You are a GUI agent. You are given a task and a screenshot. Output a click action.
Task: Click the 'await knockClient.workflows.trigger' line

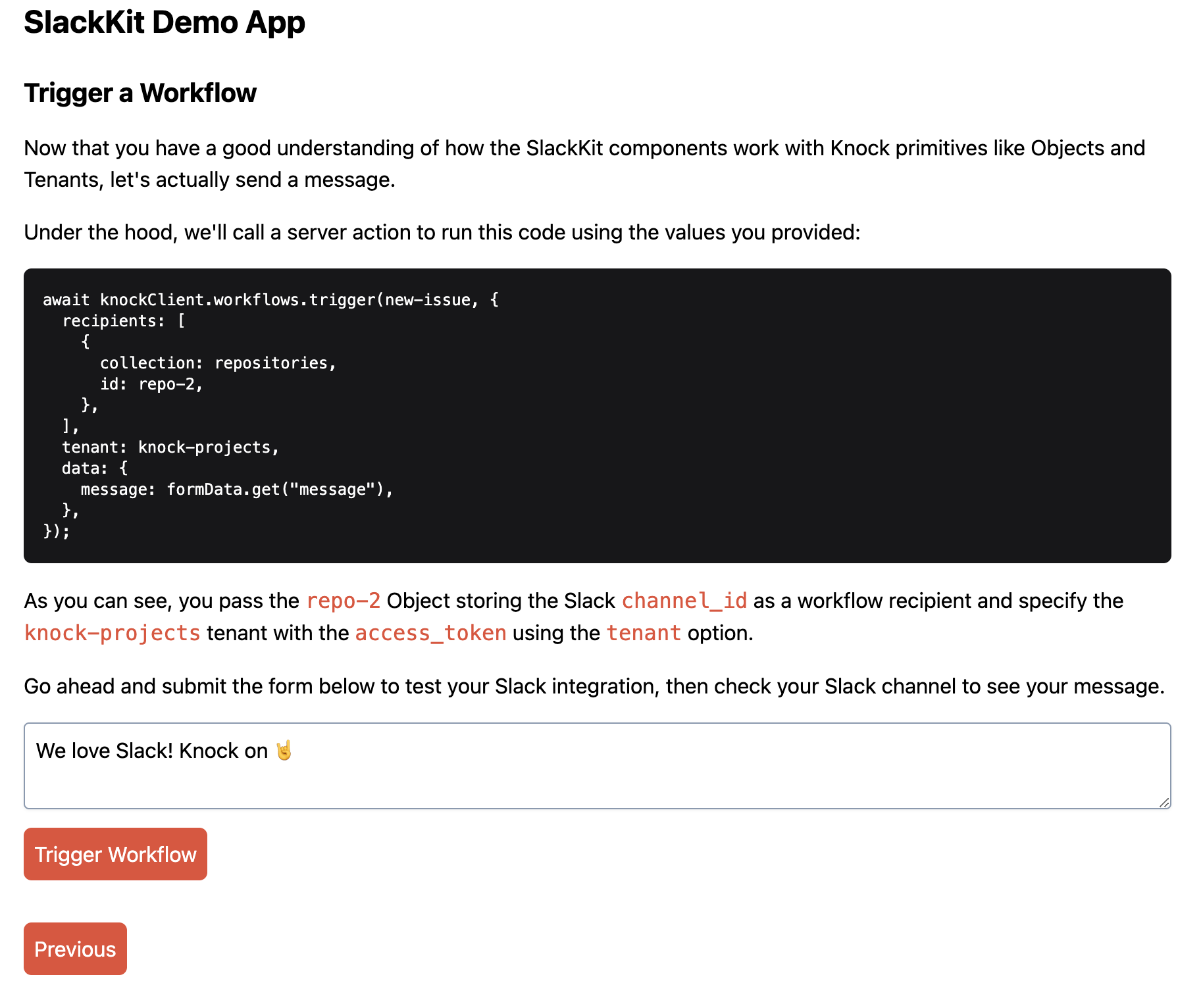(270, 299)
